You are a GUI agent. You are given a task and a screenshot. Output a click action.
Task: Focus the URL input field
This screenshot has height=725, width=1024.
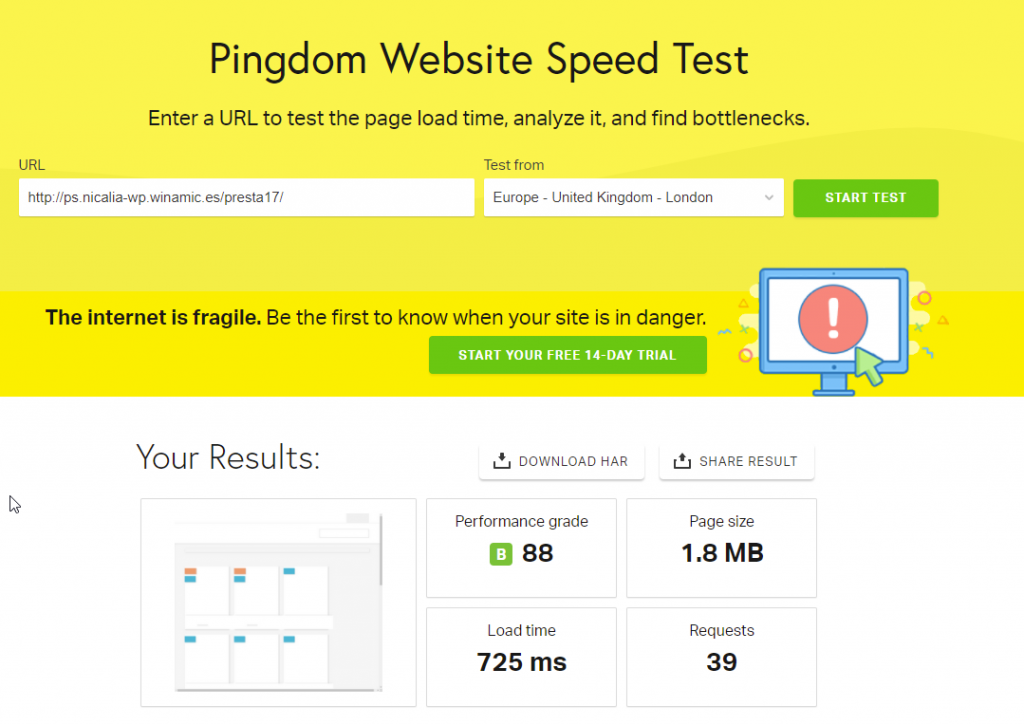click(x=246, y=198)
